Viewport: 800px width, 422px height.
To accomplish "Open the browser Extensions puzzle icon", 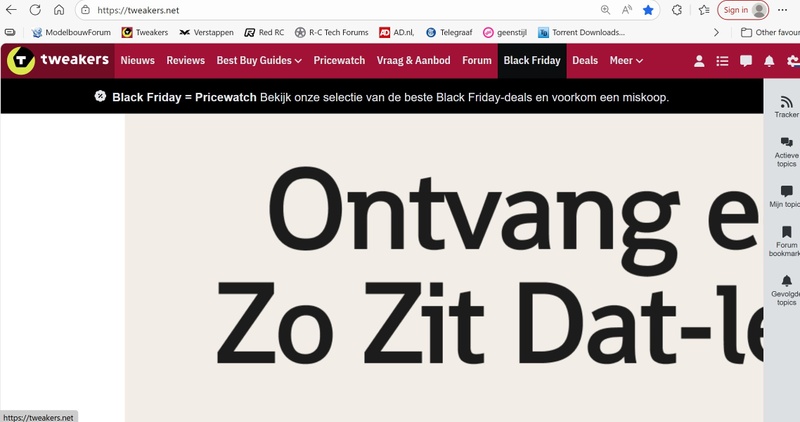I will click(x=677, y=10).
